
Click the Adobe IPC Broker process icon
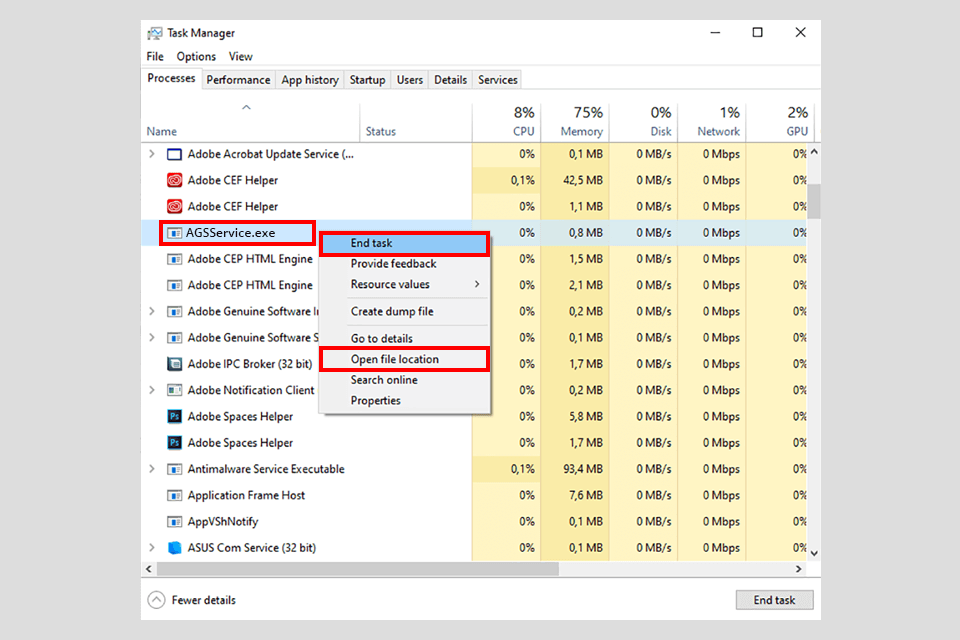click(x=174, y=364)
